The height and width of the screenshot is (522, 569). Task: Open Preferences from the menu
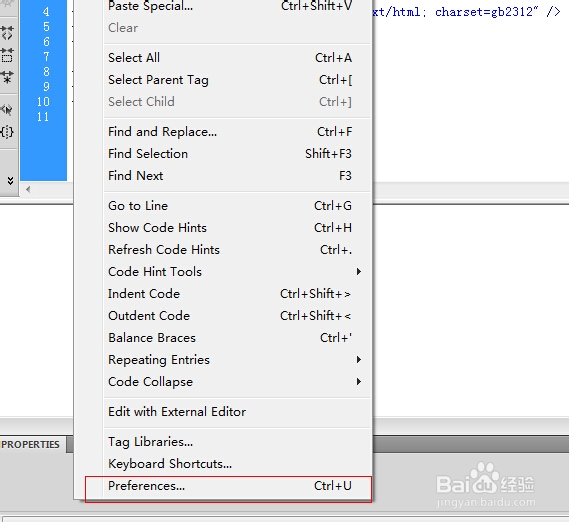click(229, 486)
